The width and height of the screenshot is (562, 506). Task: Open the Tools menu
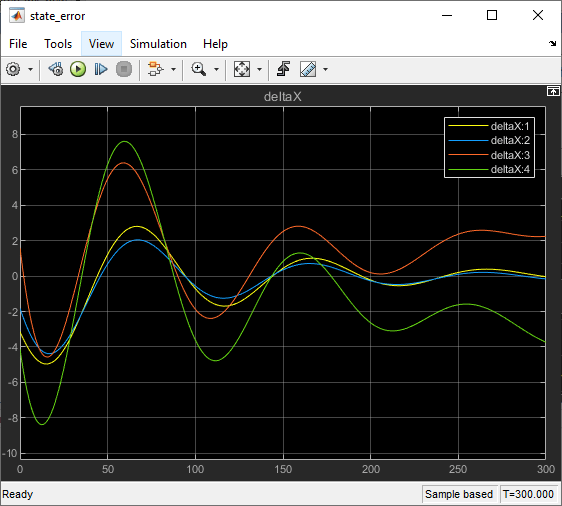(58, 44)
